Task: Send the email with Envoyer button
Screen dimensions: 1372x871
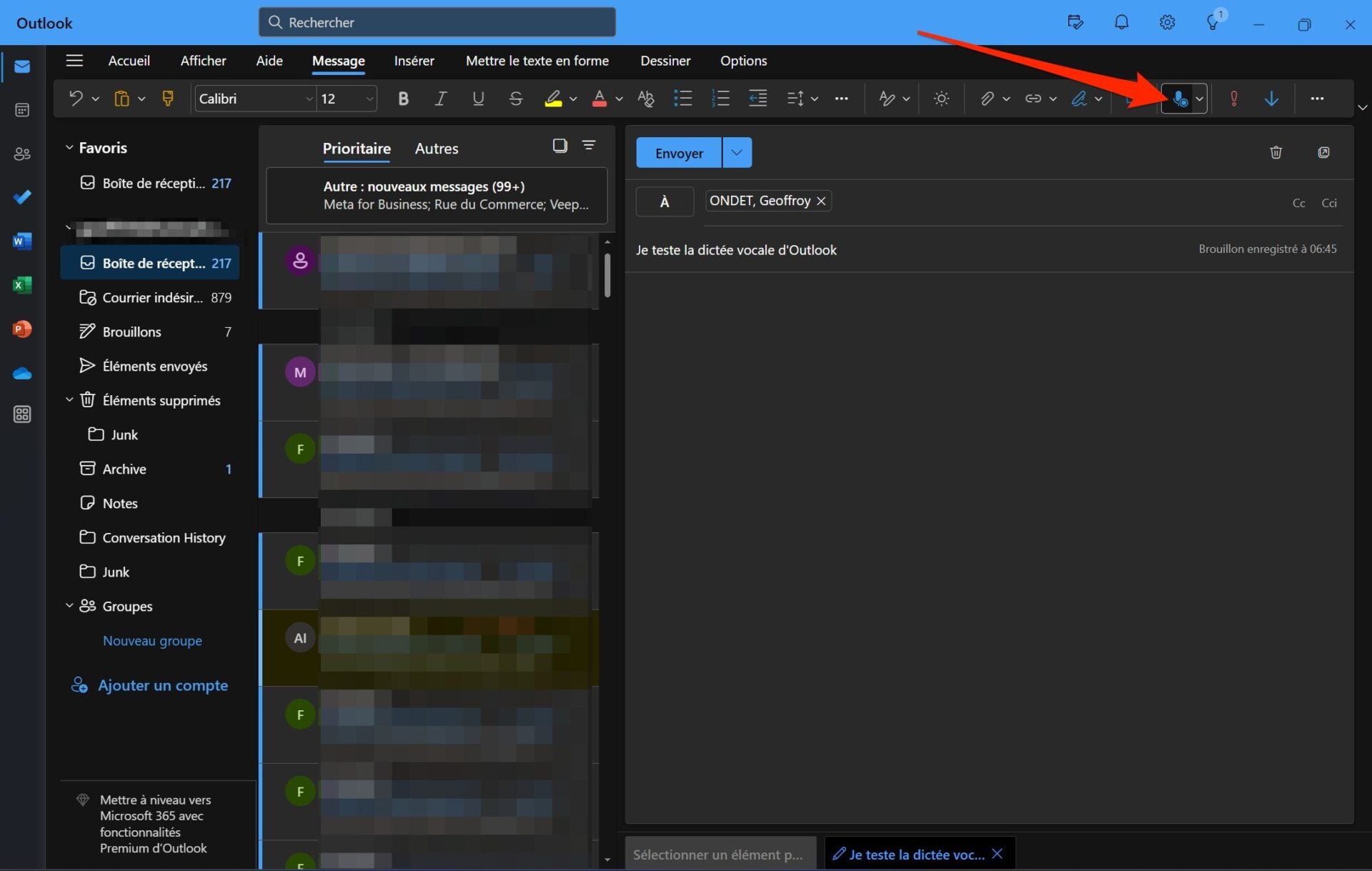Action: point(679,152)
